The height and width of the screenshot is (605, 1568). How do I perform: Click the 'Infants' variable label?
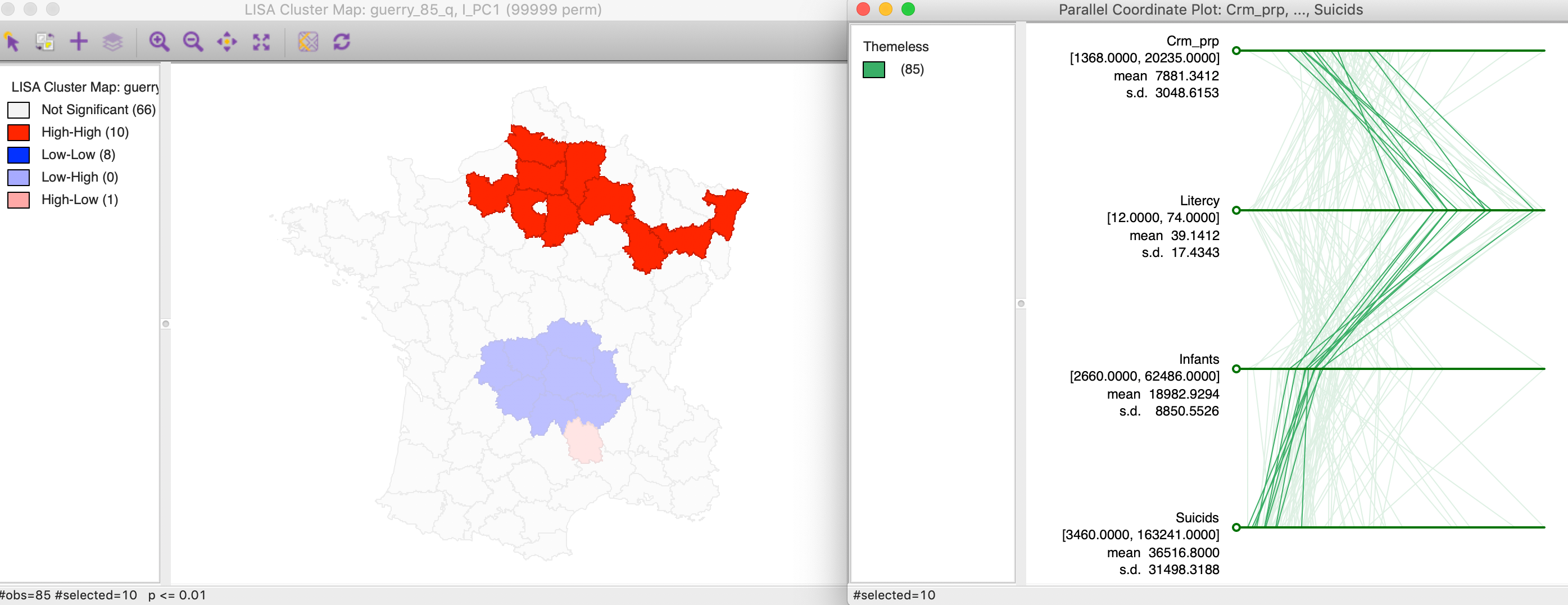[1199, 359]
